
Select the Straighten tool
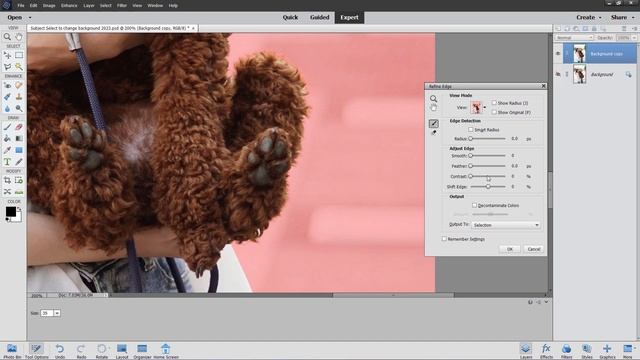coord(19,191)
